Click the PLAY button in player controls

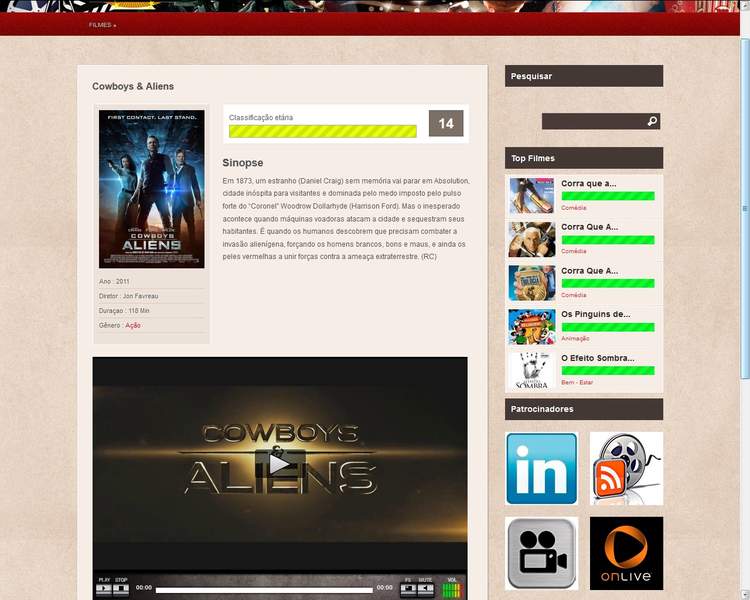[x=104, y=589]
